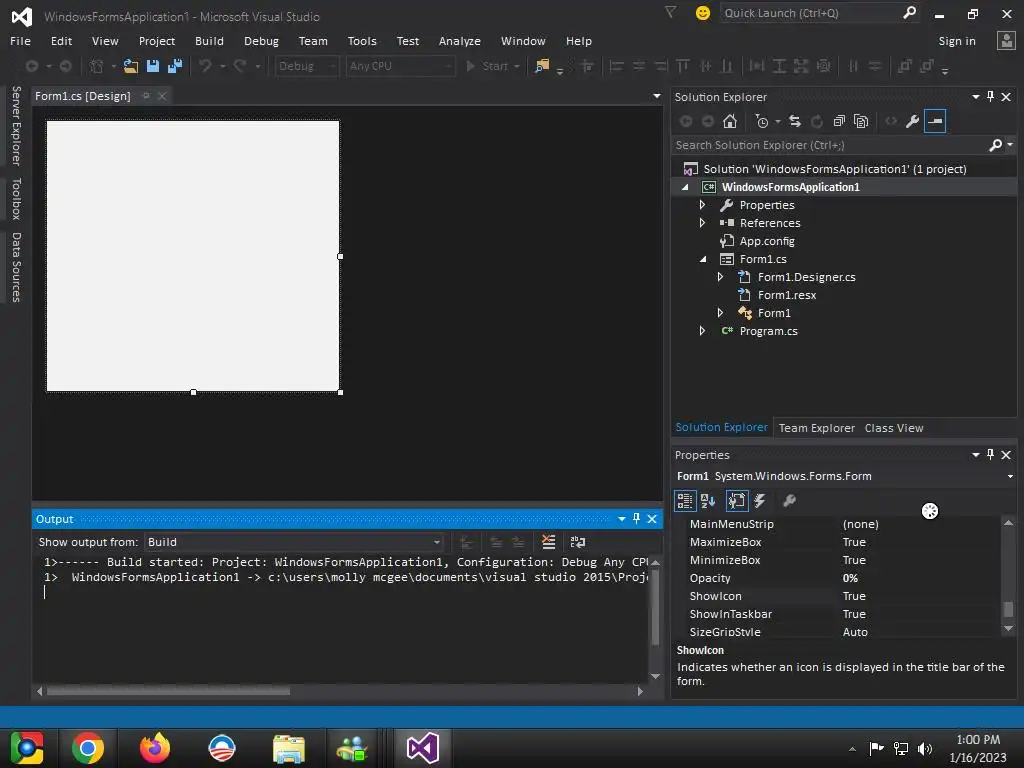Open Firefox from the taskbar
This screenshot has height=768, width=1024.
coord(155,748)
